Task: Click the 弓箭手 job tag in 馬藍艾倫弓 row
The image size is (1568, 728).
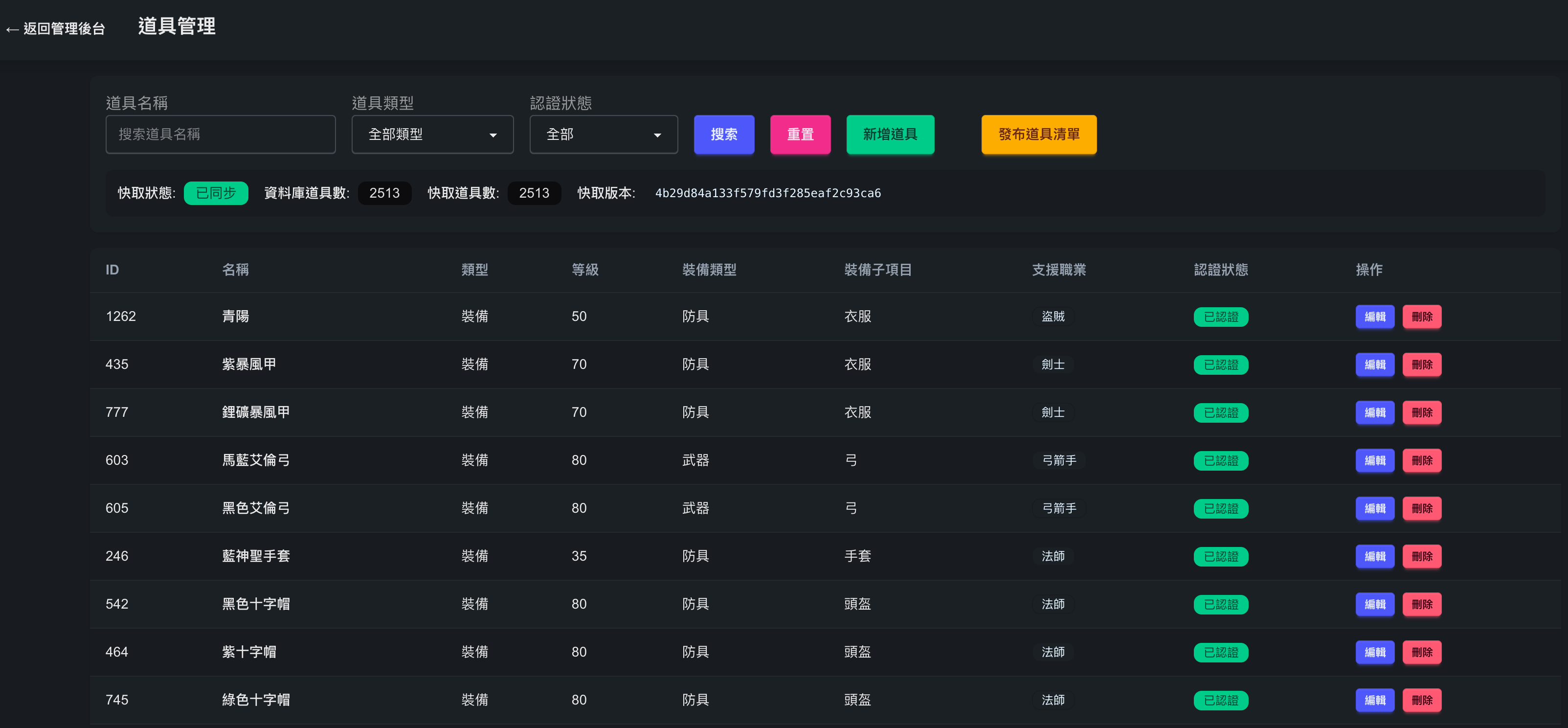Action: (x=1059, y=460)
